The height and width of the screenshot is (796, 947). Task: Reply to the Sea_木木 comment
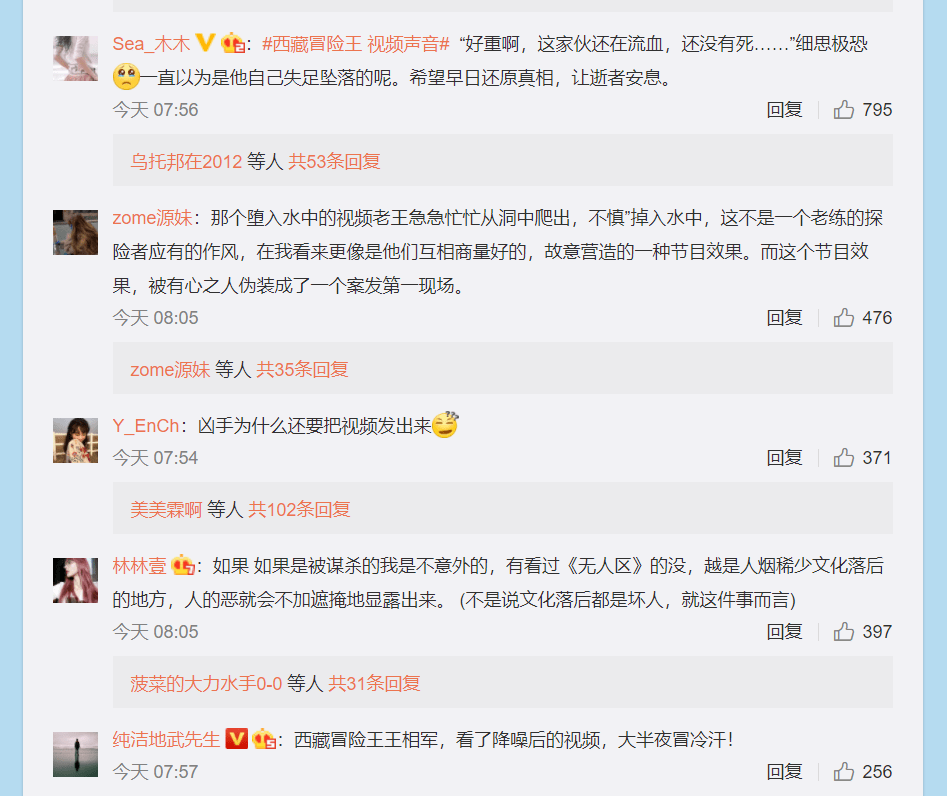(784, 109)
